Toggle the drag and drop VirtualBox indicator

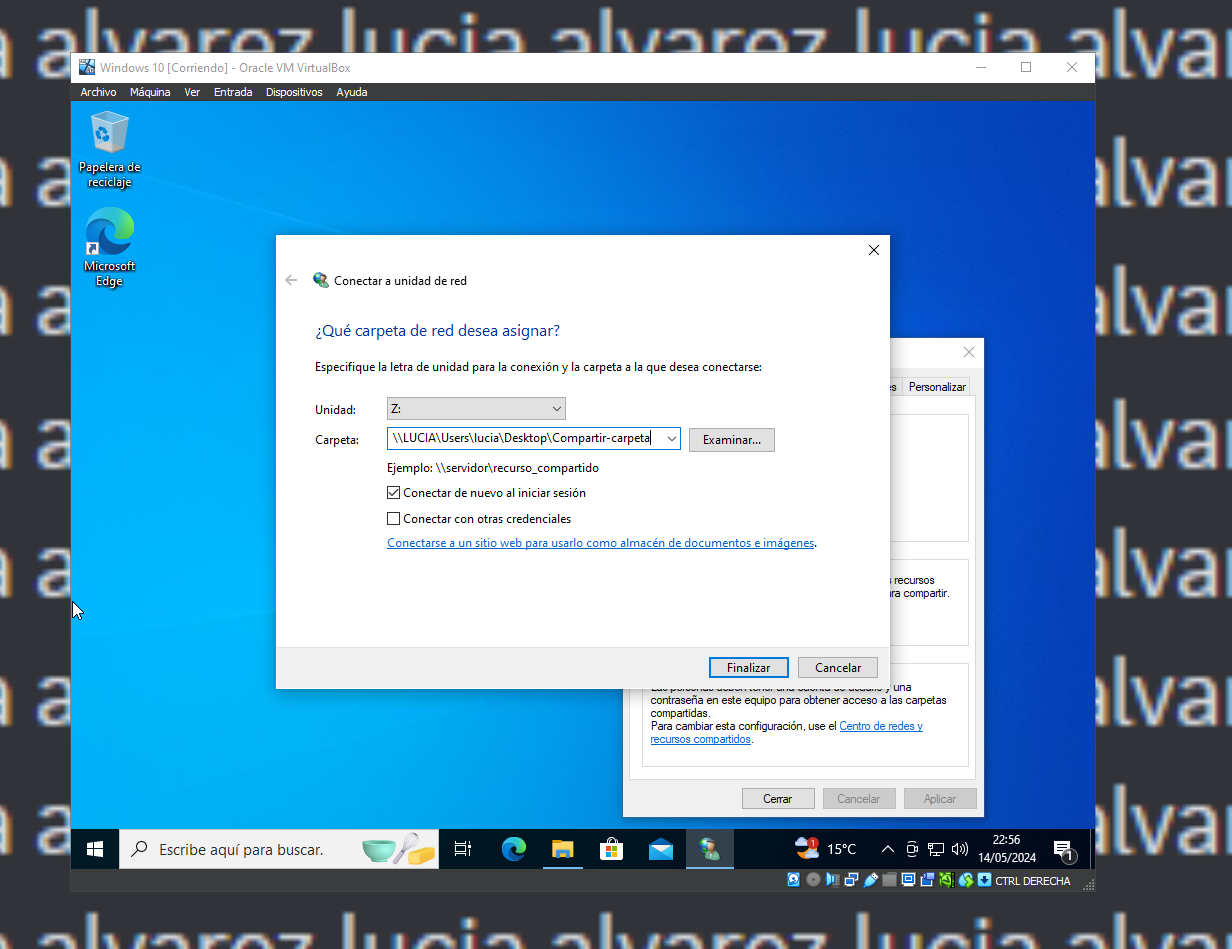(x=984, y=880)
